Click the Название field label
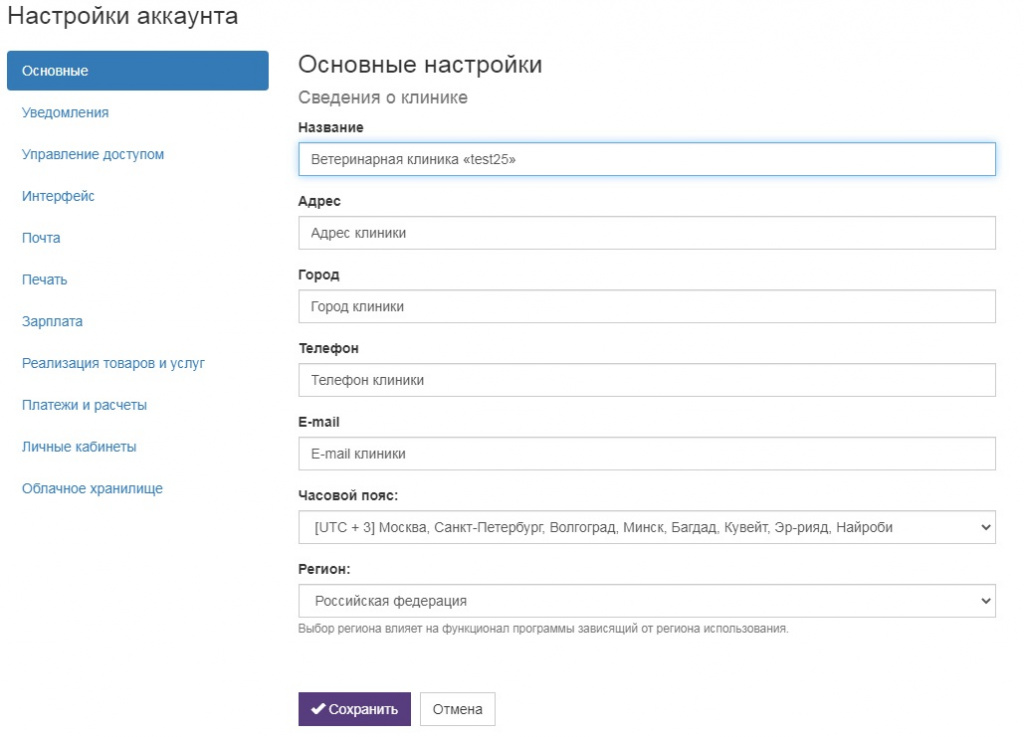Screen dimensions: 1024x737 pos(330,127)
